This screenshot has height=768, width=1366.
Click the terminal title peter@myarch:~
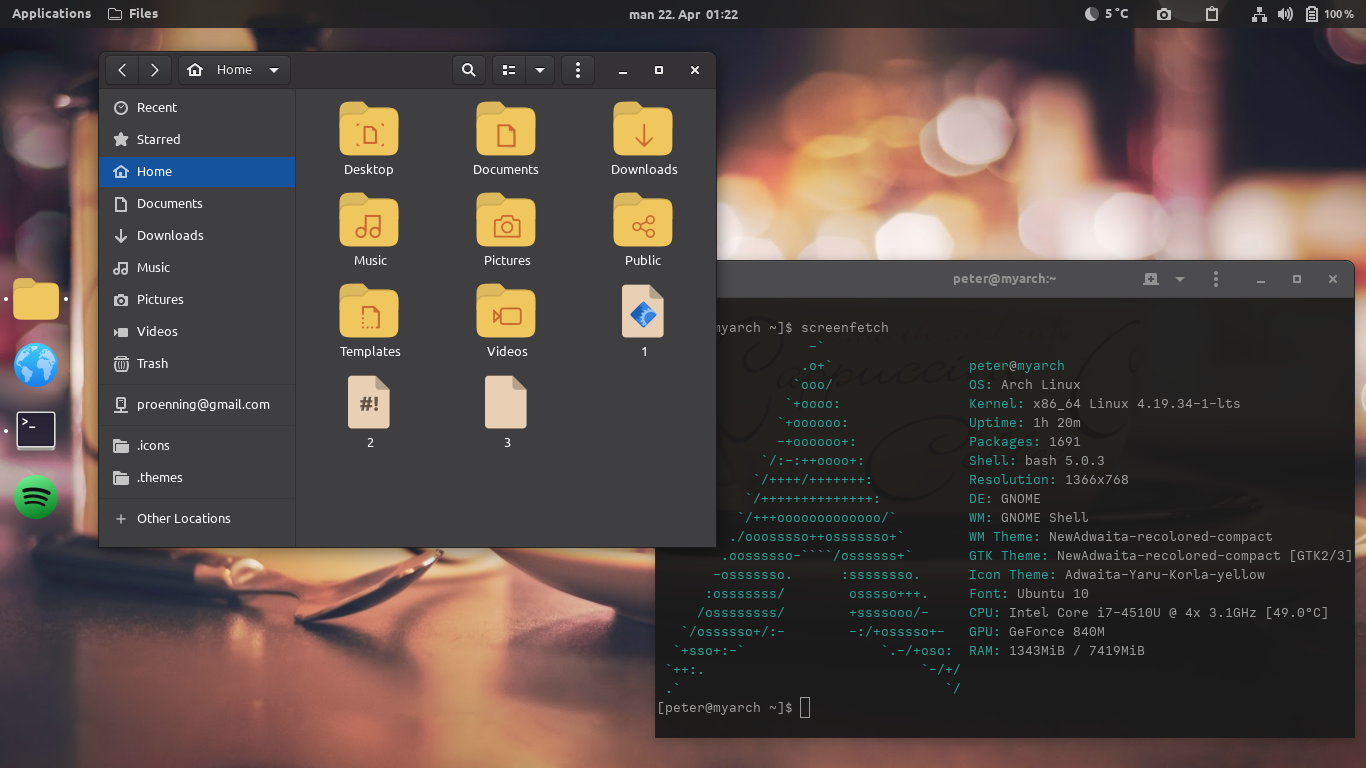1004,279
